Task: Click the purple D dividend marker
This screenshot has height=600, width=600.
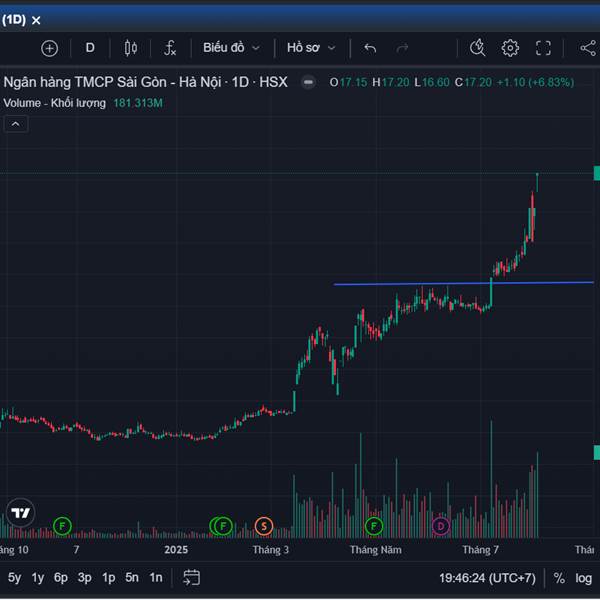Action: [440, 527]
